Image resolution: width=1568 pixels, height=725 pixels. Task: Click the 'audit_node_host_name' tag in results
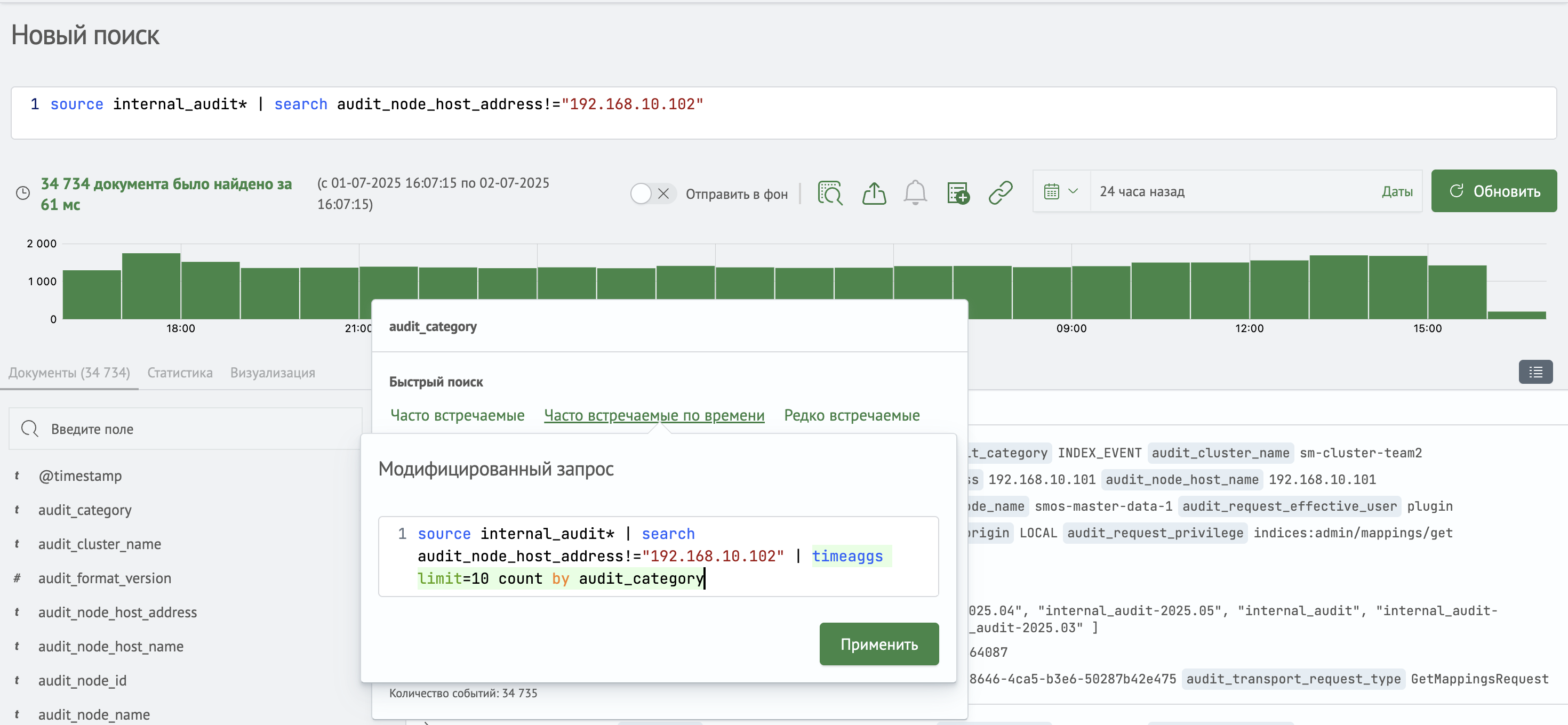coord(1181,479)
